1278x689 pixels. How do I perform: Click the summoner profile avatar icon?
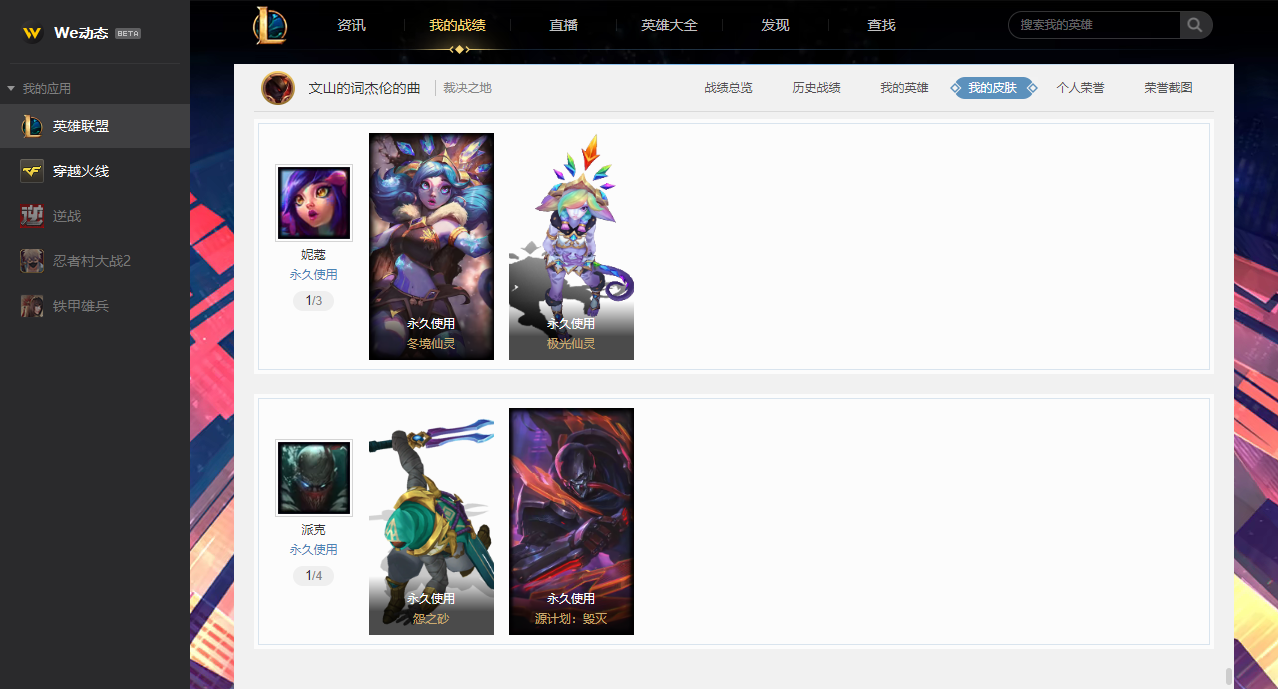pyautogui.click(x=278, y=88)
